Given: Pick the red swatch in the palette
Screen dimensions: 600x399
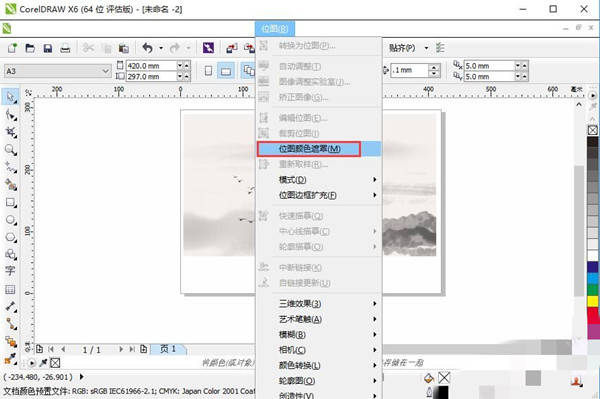Looking at the screenshot, I should click(x=593, y=313).
